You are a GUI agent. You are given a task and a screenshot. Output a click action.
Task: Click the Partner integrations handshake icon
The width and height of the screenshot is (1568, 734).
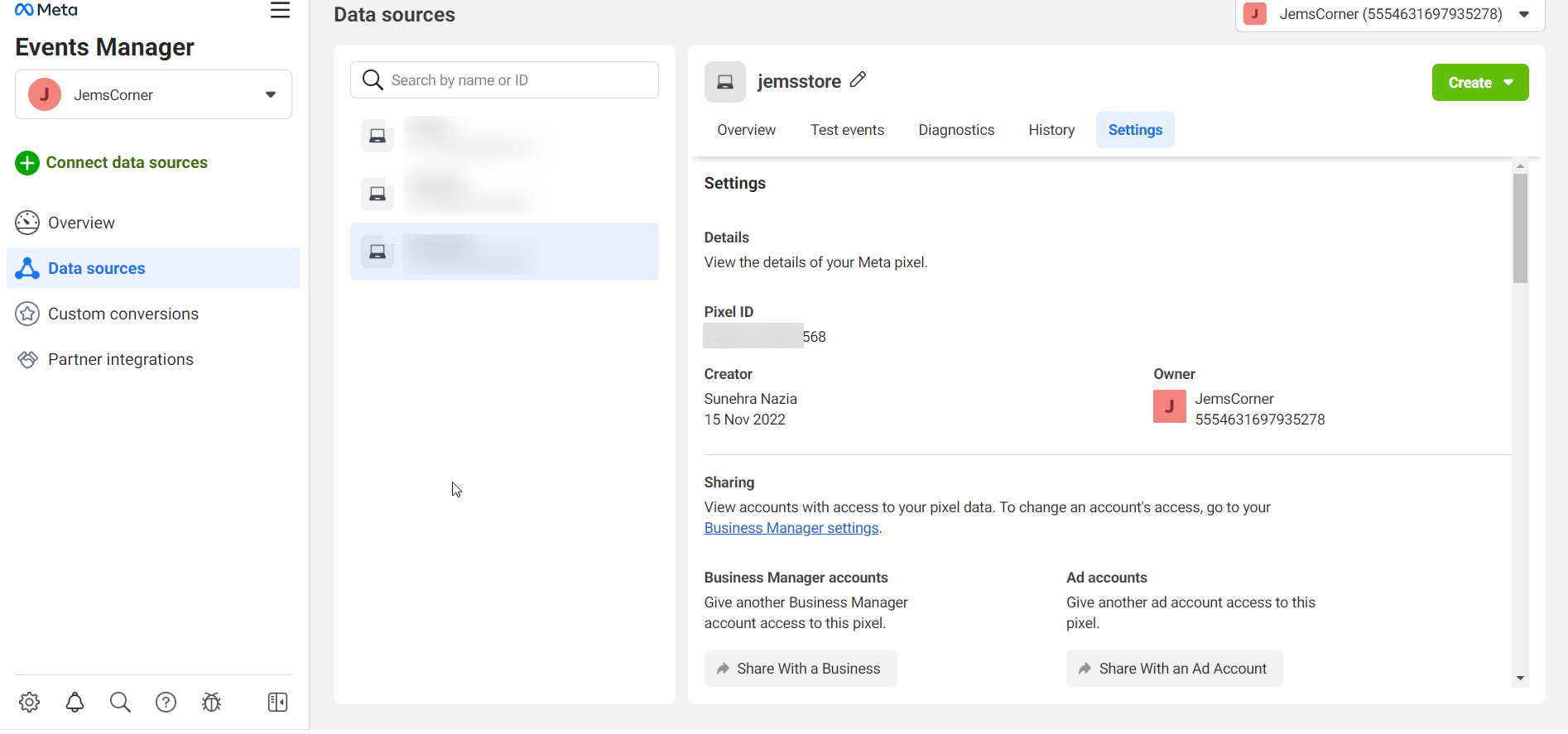click(x=27, y=359)
